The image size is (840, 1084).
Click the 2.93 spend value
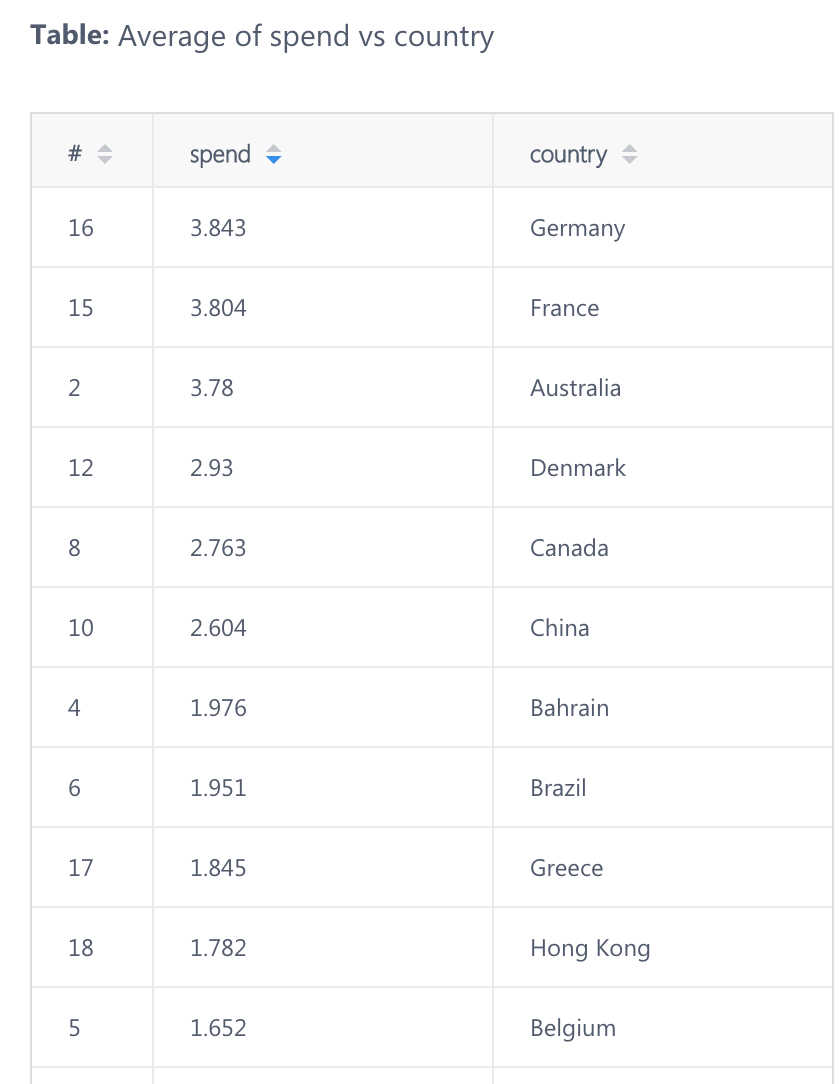pos(211,468)
